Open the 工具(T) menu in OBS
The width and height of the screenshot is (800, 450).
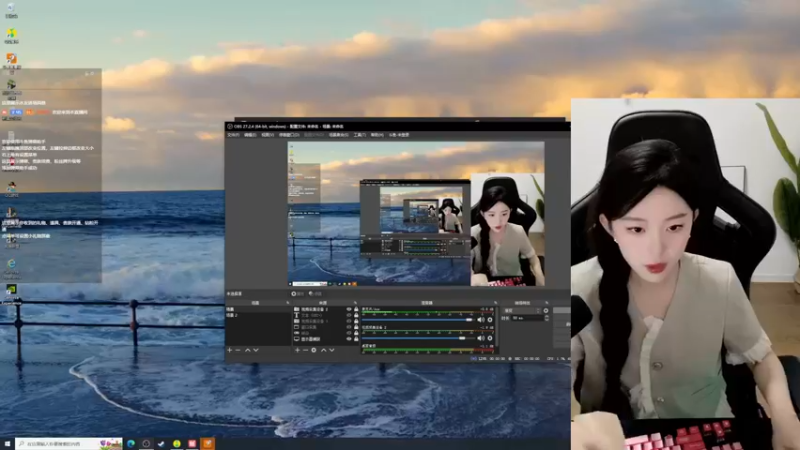click(x=359, y=135)
